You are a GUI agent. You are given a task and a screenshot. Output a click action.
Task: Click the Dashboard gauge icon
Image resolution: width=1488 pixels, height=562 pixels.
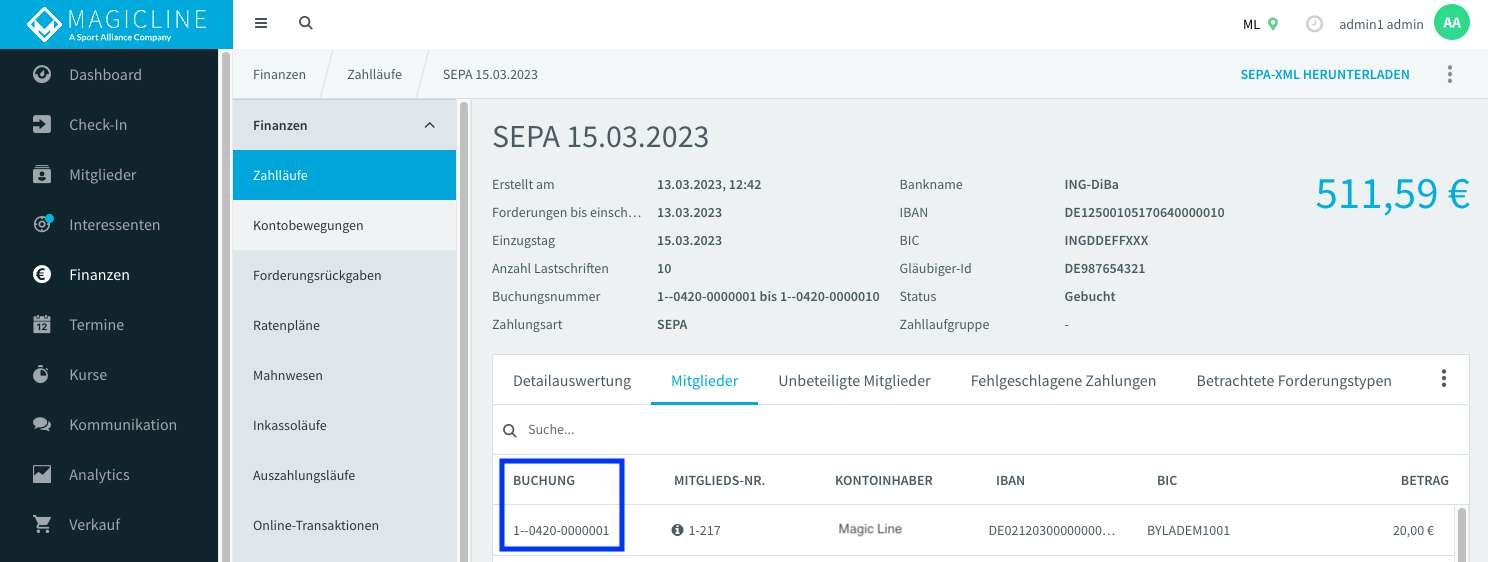point(42,74)
